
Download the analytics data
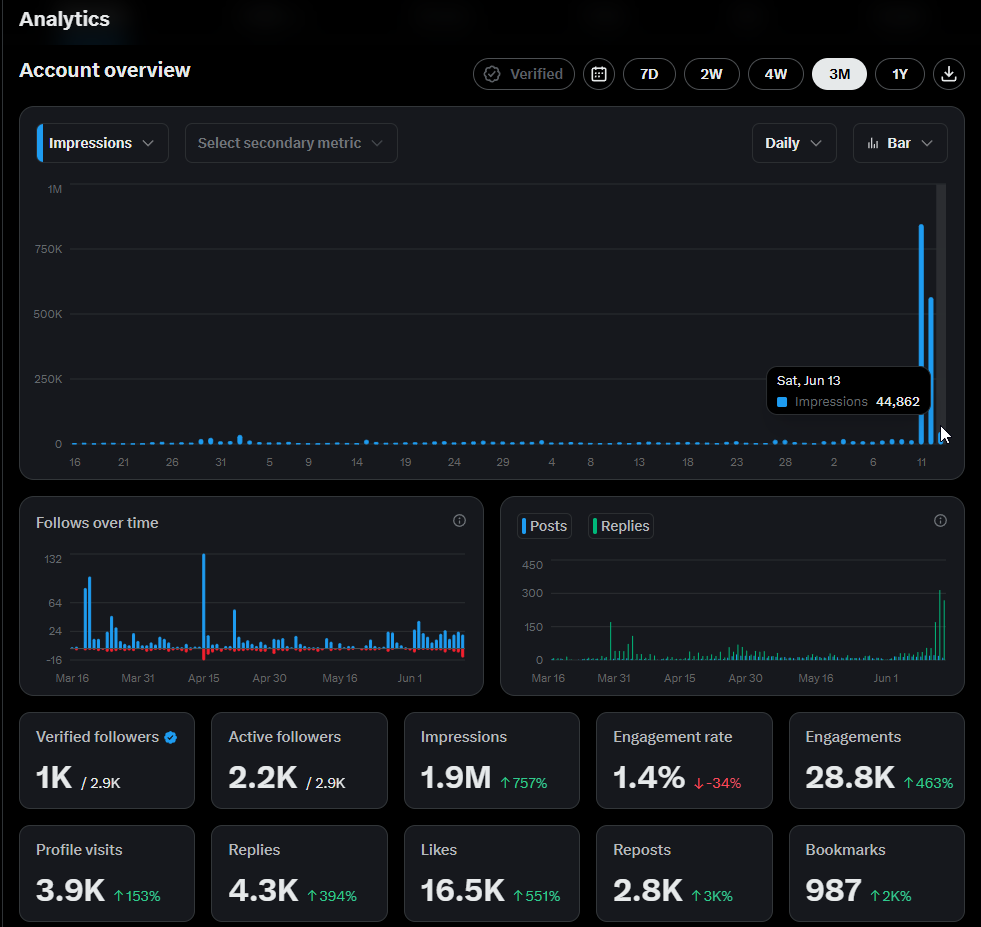(x=948, y=74)
